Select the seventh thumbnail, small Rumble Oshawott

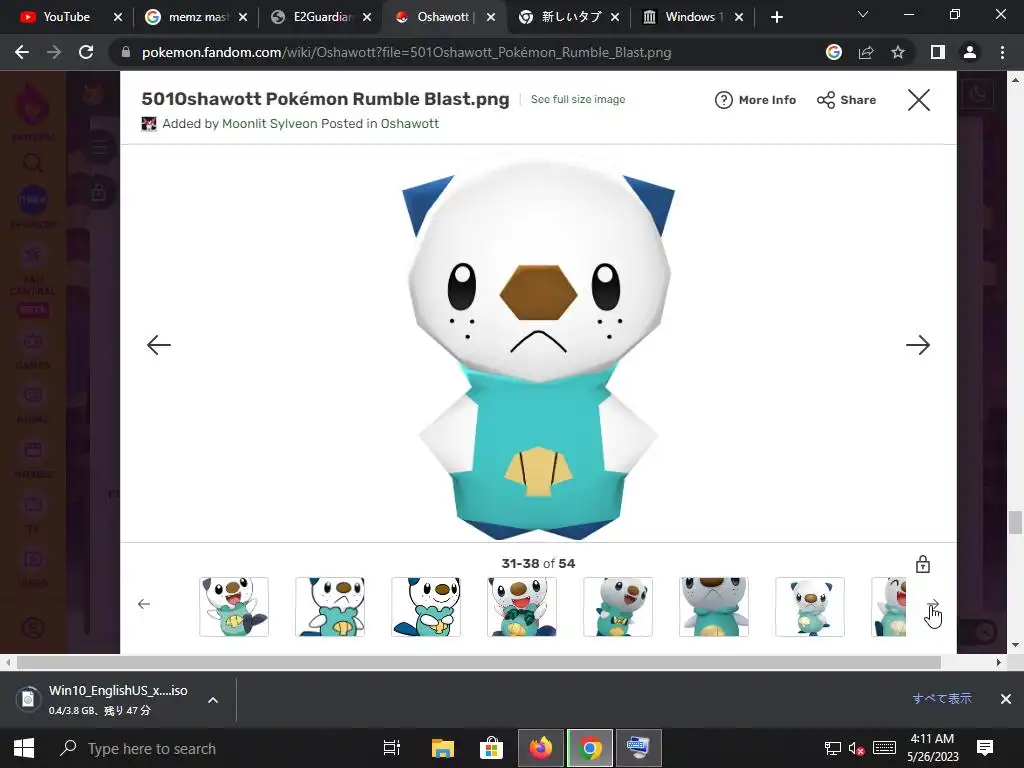pos(810,607)
